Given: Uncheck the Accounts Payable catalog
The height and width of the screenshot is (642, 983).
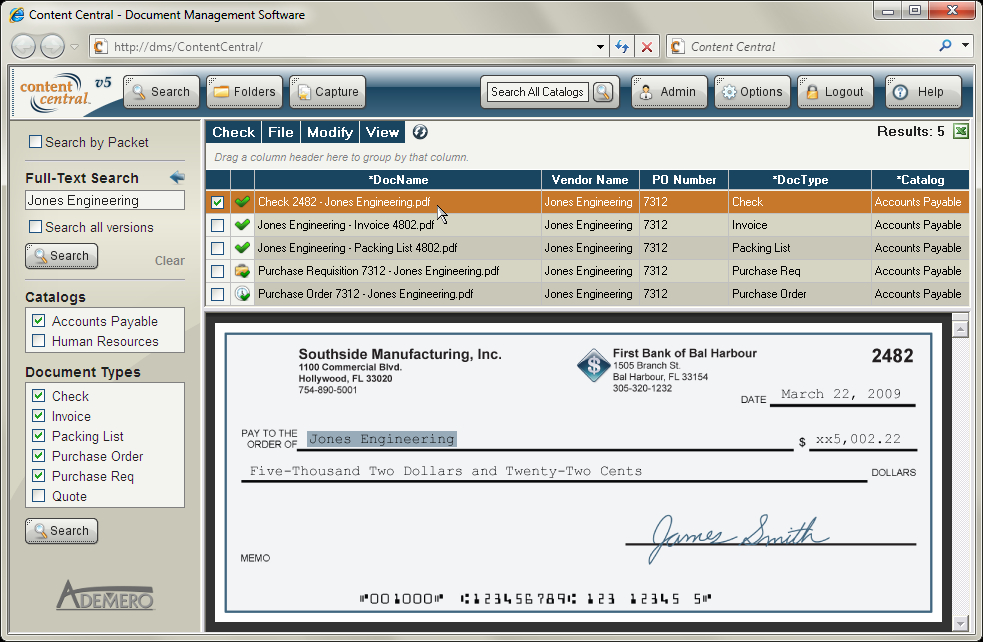Looking at the screenshot, I should [38, 321].
